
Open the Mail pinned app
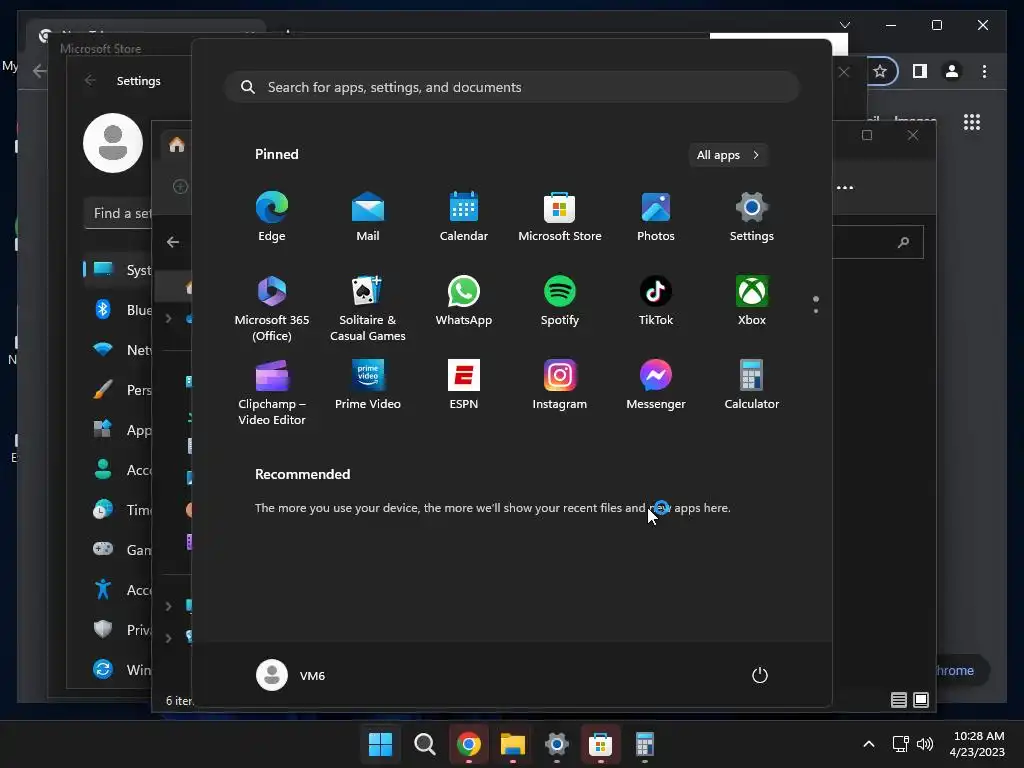(x=368, y=216)
